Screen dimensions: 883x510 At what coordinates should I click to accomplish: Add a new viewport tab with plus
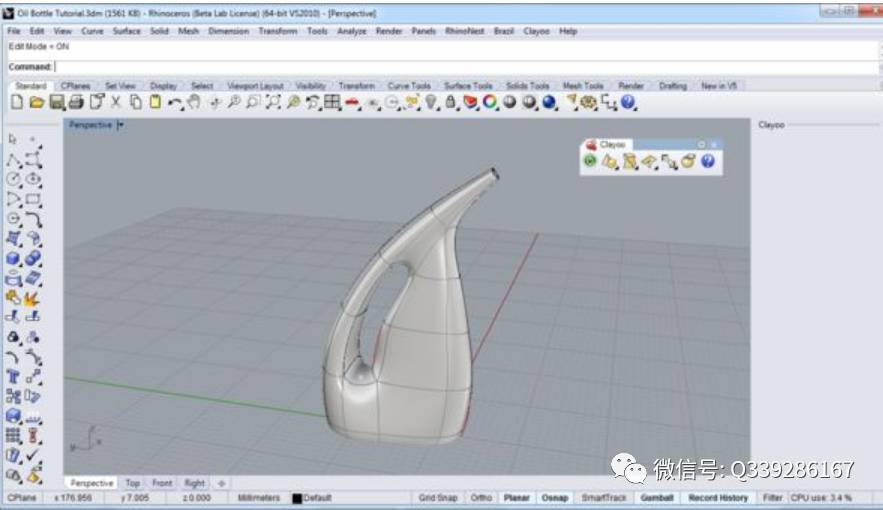tap(221, 483)
